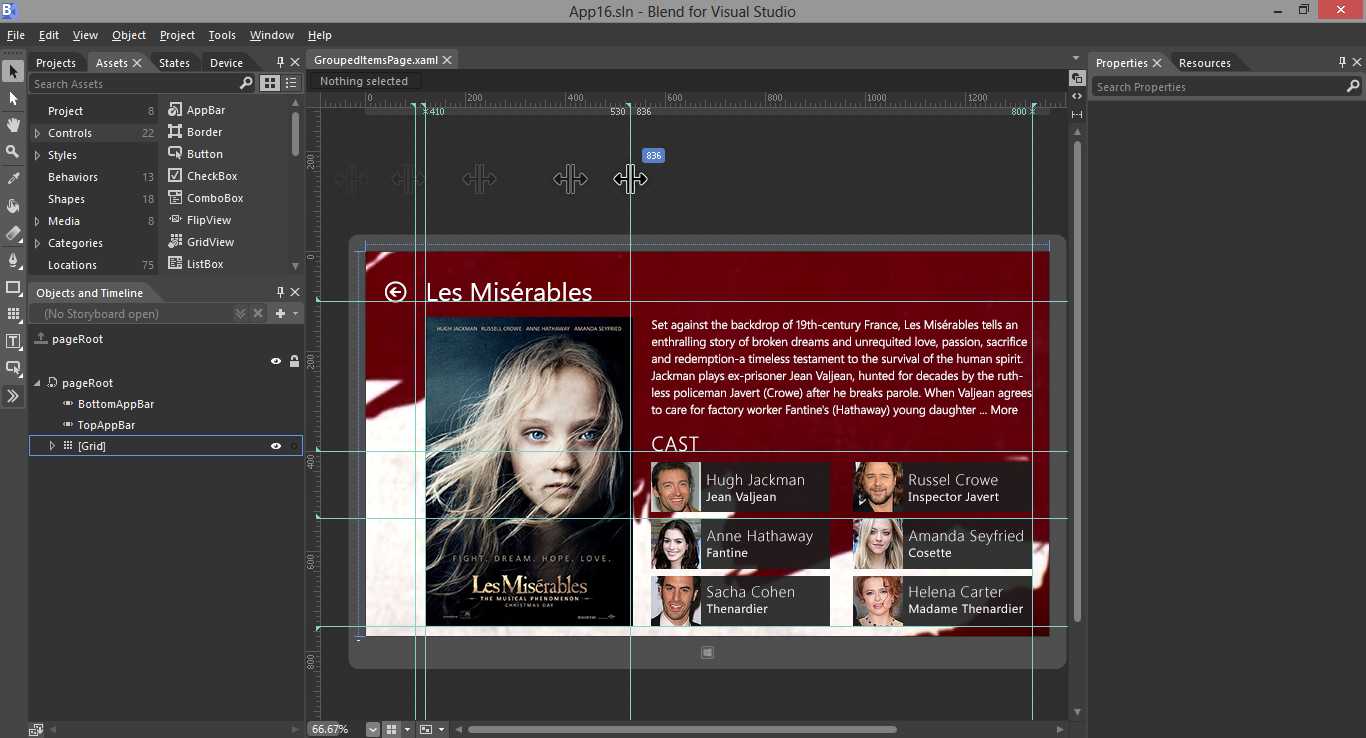The height and width of the screenshot is (738, 1366).
Task: Select the Rectangle shape tool
Action: (13, 287)
